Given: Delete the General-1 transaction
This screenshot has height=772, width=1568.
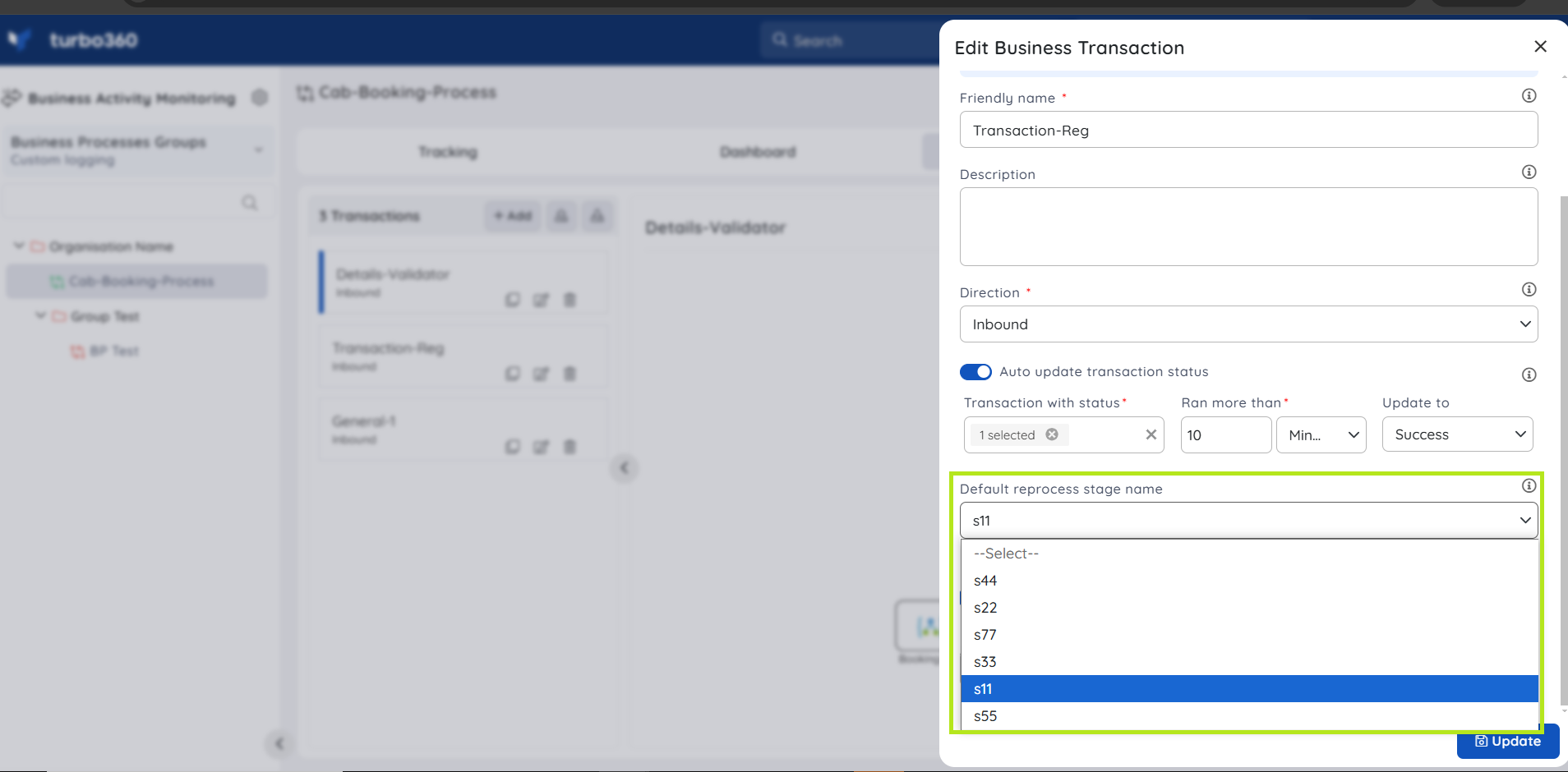Looking at the screenshot, I should (570, 447).
